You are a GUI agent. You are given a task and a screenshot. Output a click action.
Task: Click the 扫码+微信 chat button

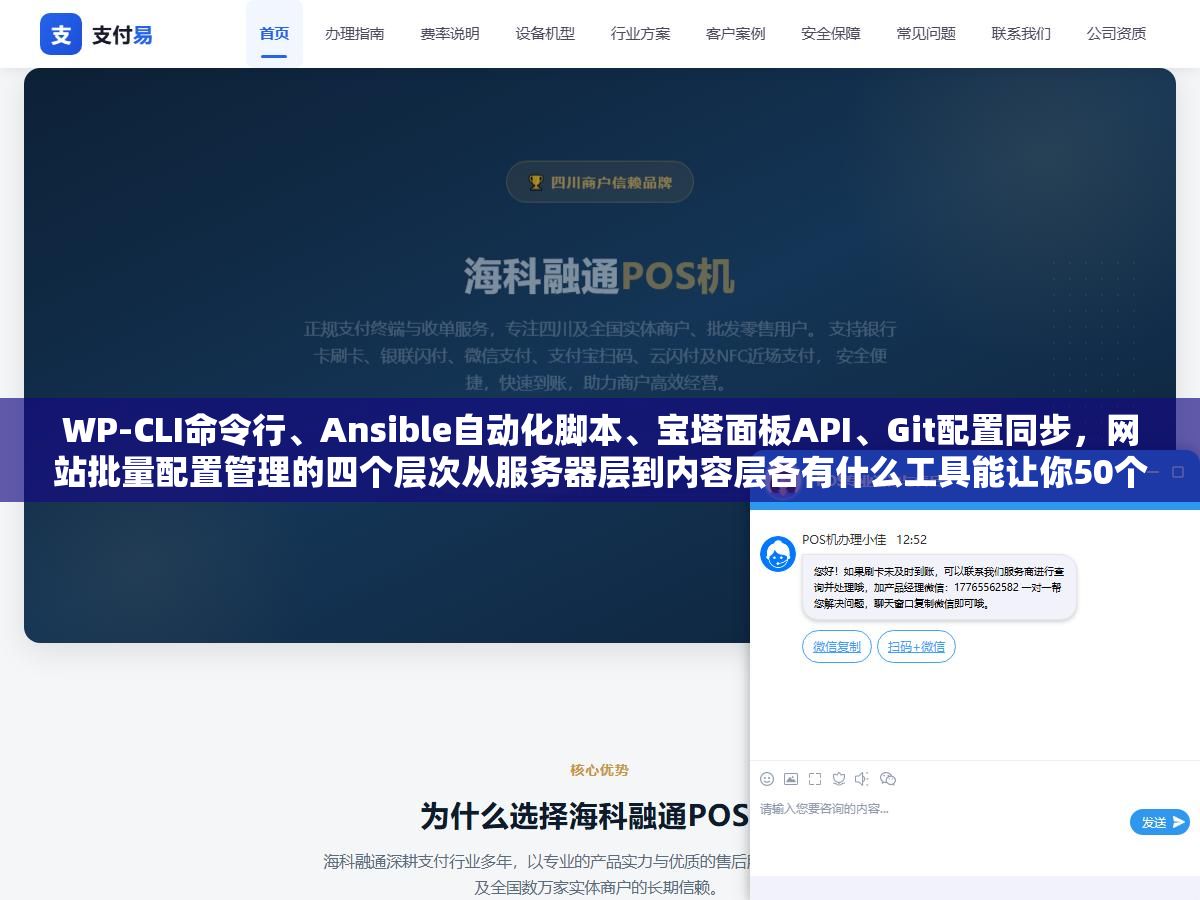point(917,646)
